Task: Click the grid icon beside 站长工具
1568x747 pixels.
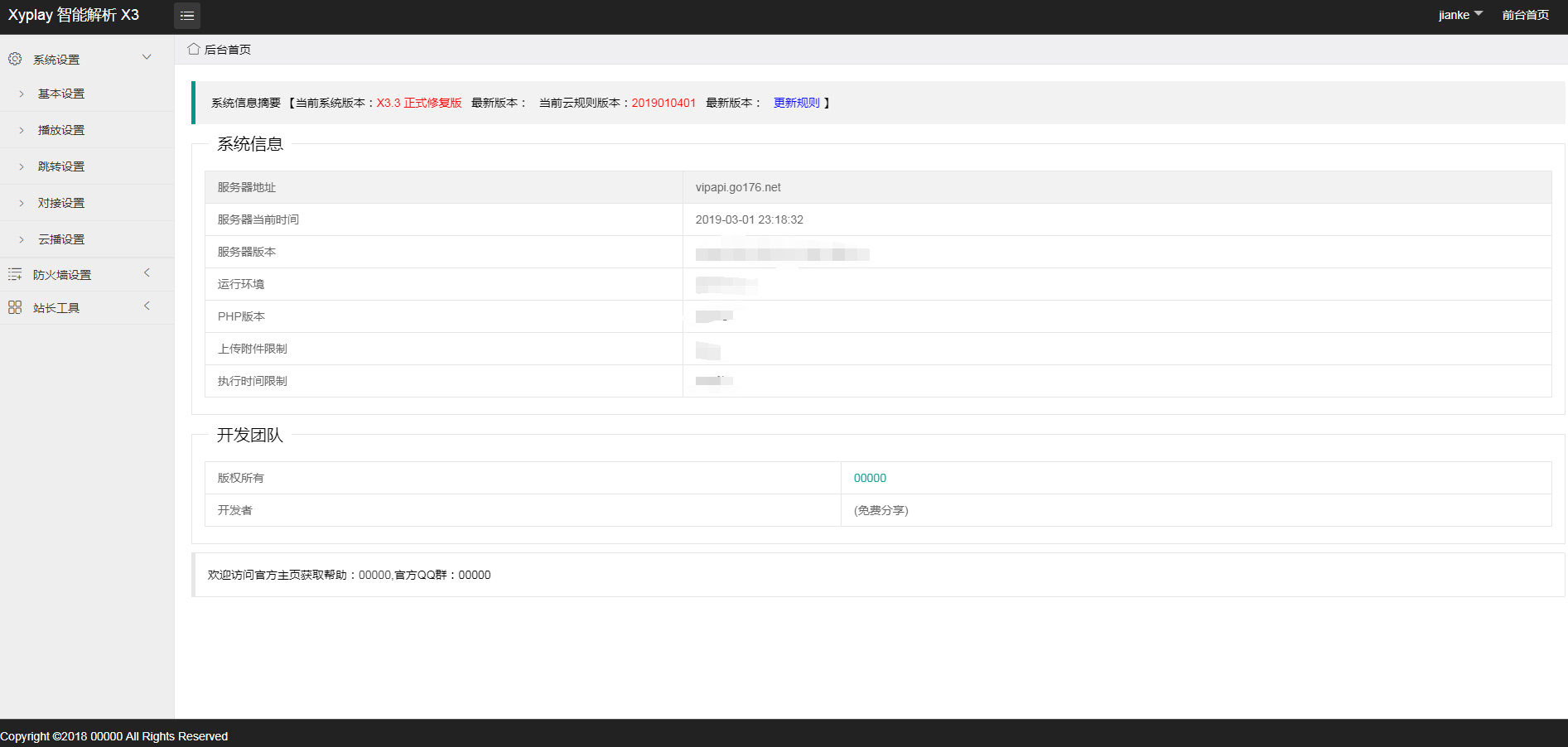Action: click(15, 307)
